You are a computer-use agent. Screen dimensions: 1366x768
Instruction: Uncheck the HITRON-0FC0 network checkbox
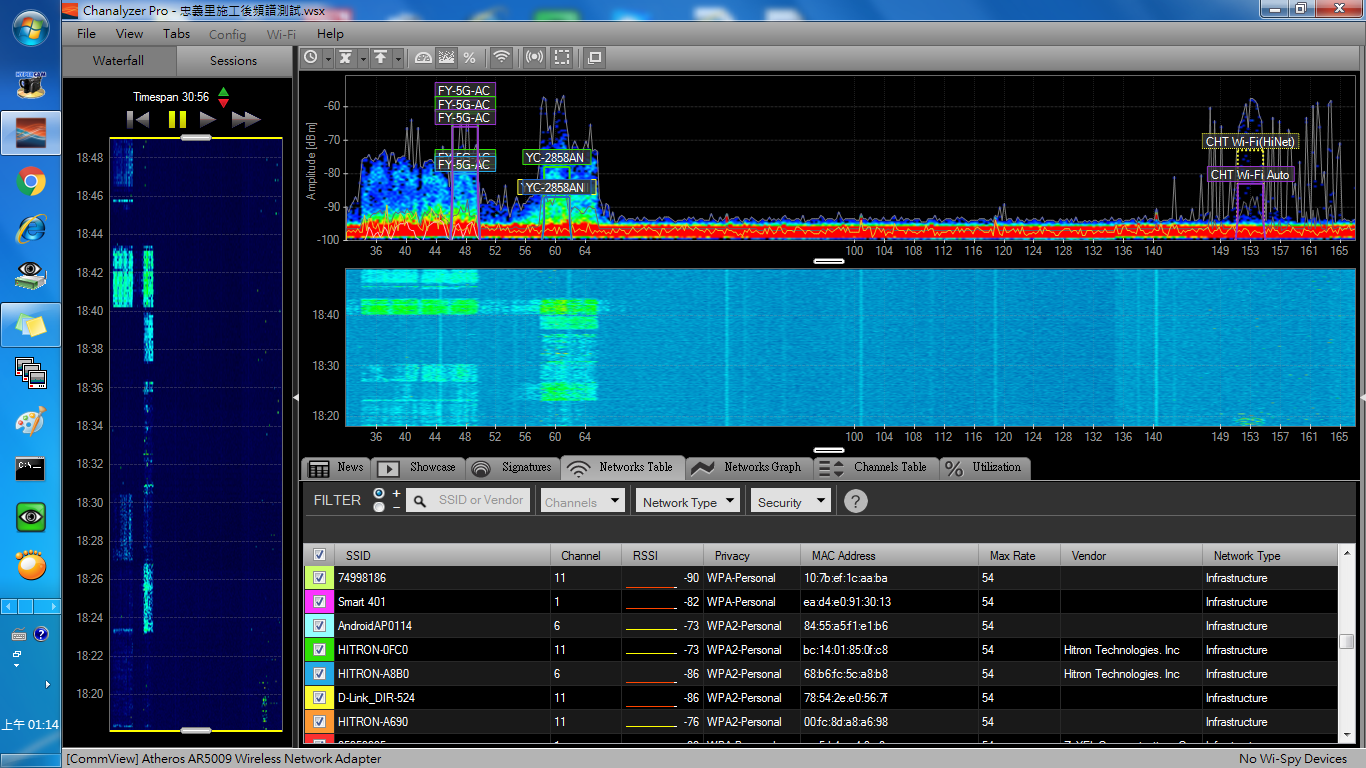click(319, 650)
